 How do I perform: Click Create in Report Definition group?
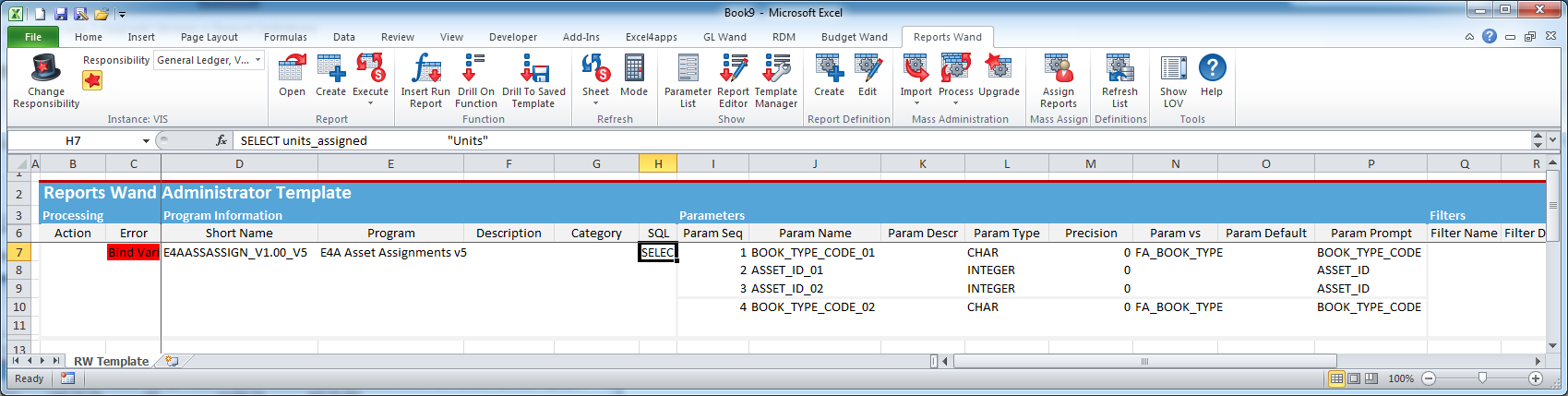(829, 69)
